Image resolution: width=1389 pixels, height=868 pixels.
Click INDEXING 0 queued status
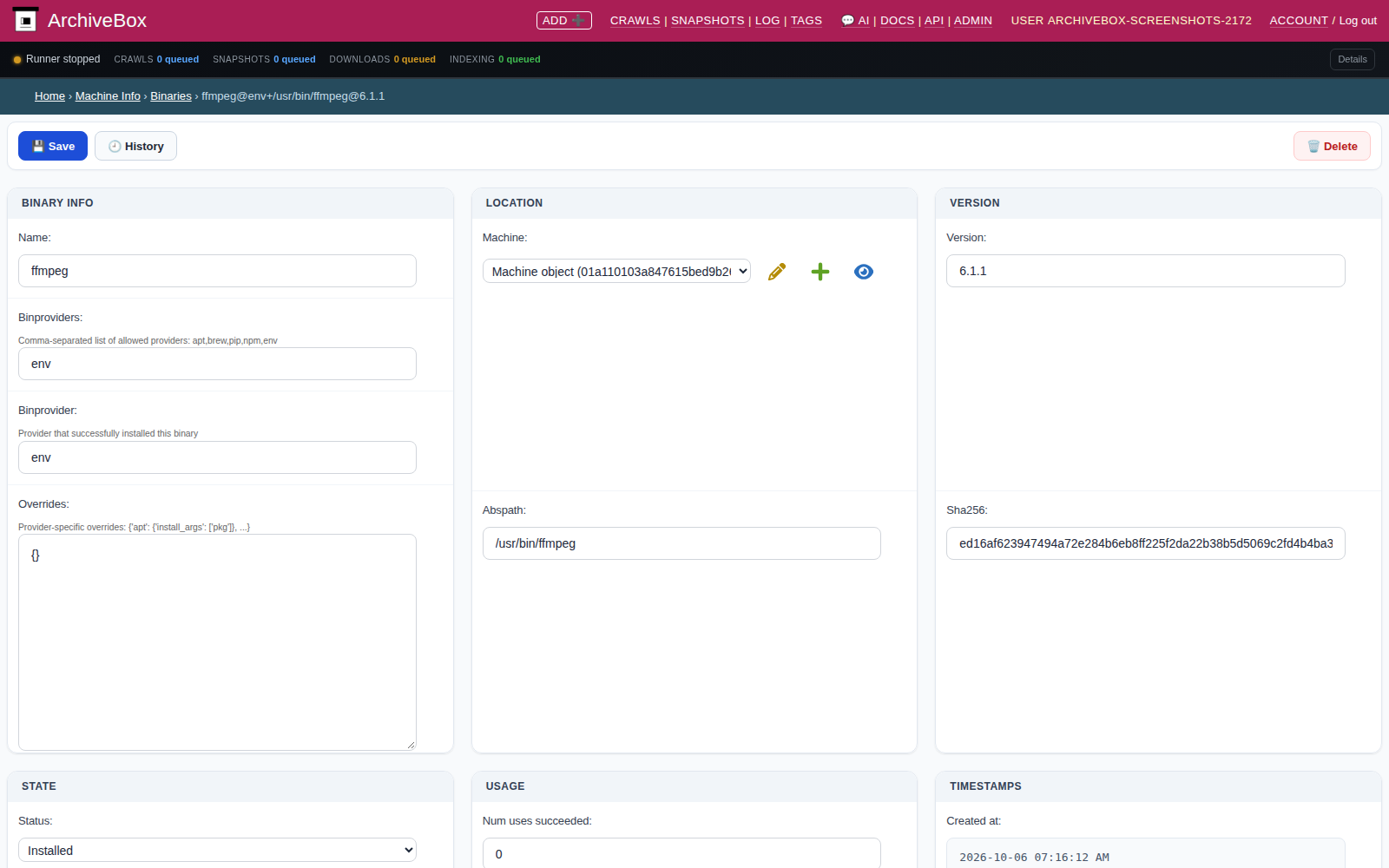click(495, 59)
